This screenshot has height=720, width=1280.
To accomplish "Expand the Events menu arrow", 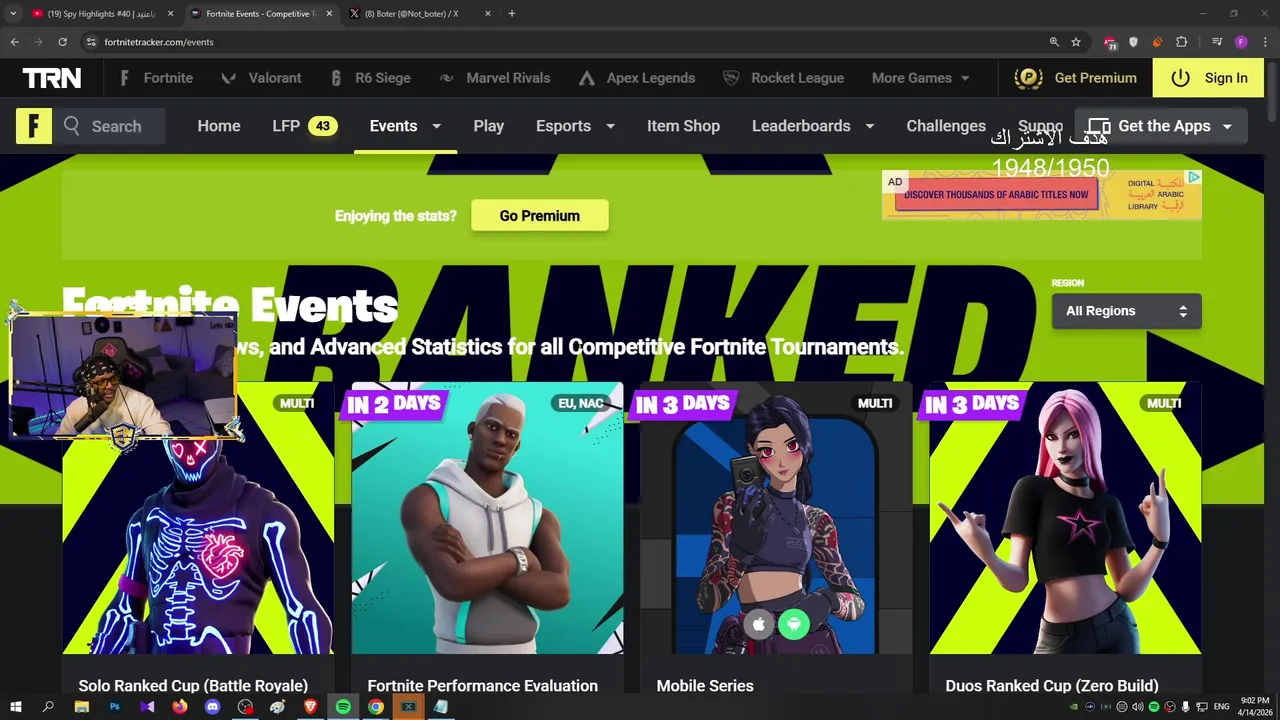I will tap(436, 126).
